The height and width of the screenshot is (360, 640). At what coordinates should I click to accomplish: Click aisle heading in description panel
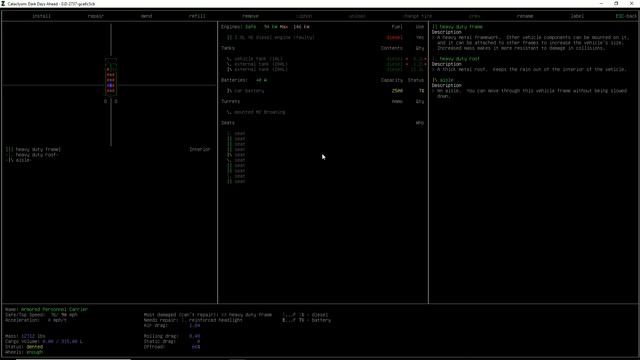[x=443, y=80]
